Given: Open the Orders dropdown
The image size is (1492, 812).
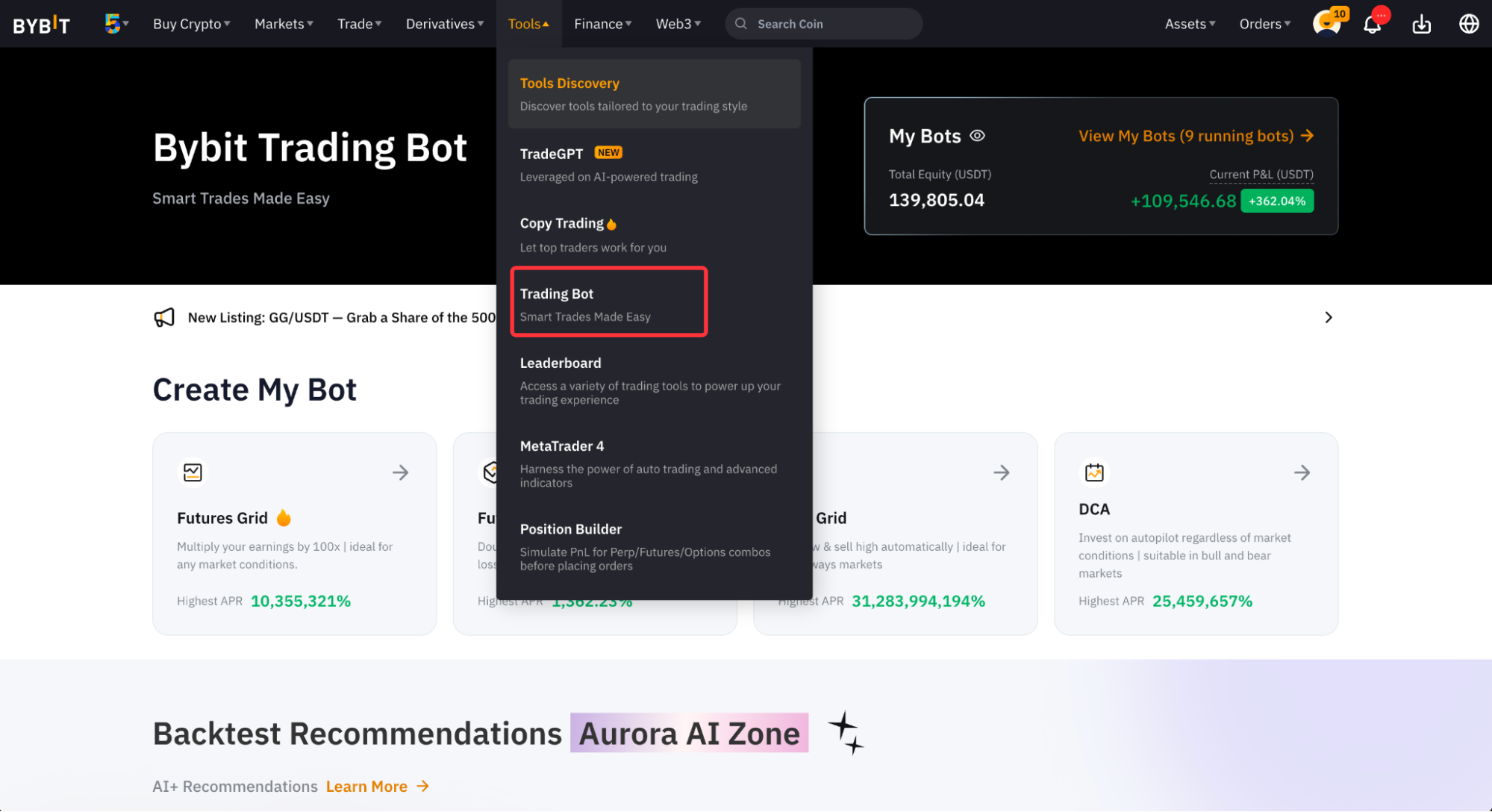Looking at the screenshot, I should (1264, 24).
